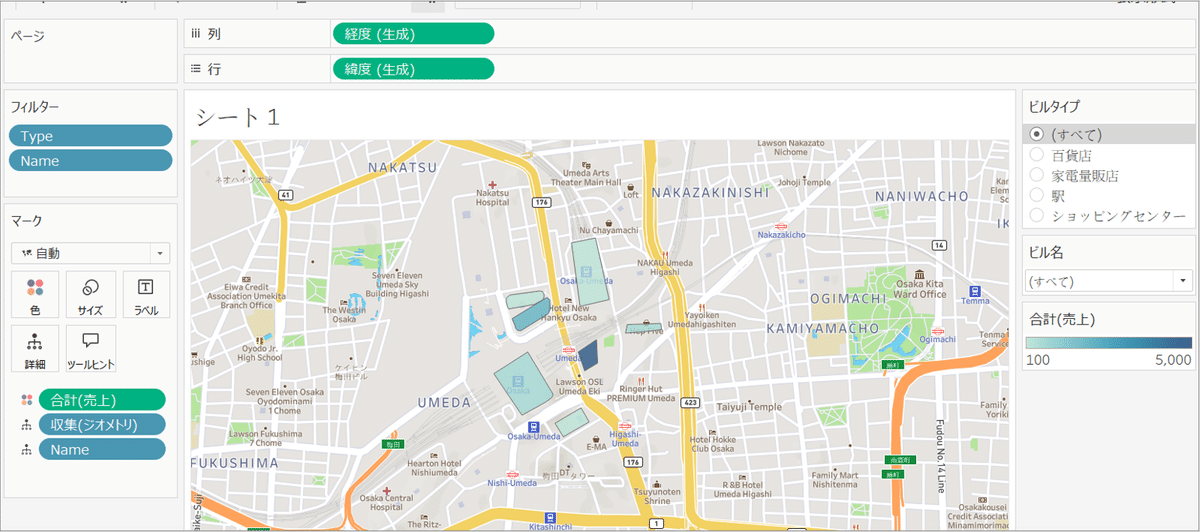The height and width of the screenshot is (532, 1200).
Task: Click the Nakazakicho subway icon
Action: click(x=780, y=226)
